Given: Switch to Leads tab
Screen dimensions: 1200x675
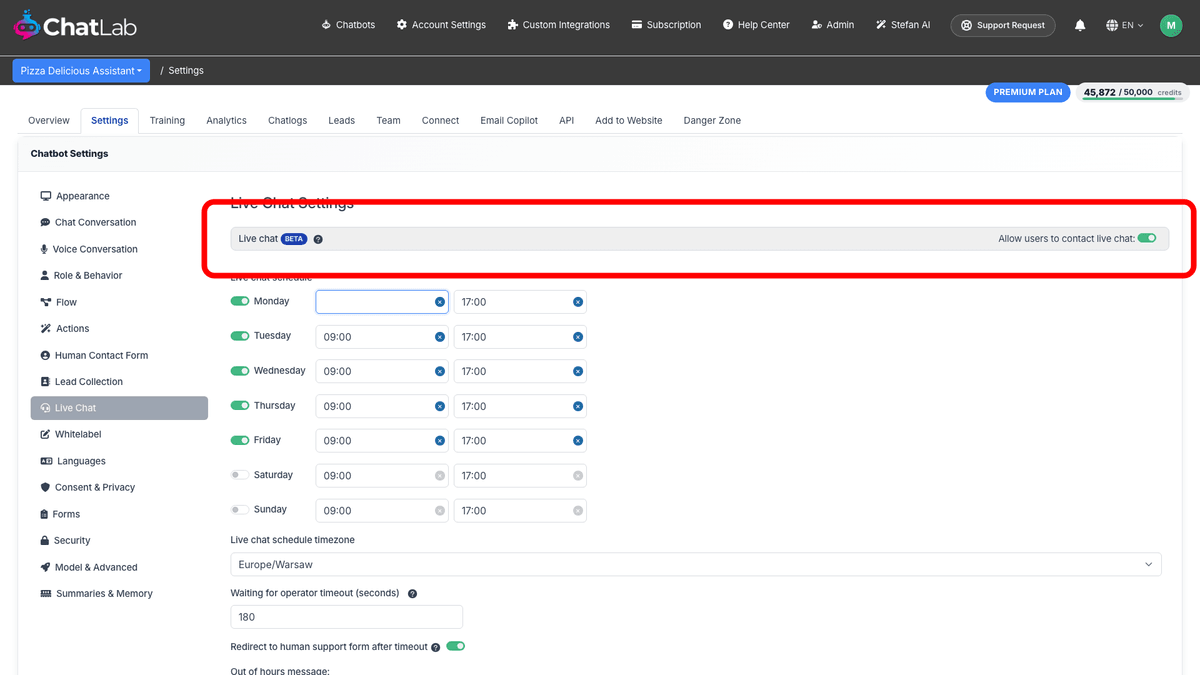Looking at the screenshot, I should tap(341, 120).
